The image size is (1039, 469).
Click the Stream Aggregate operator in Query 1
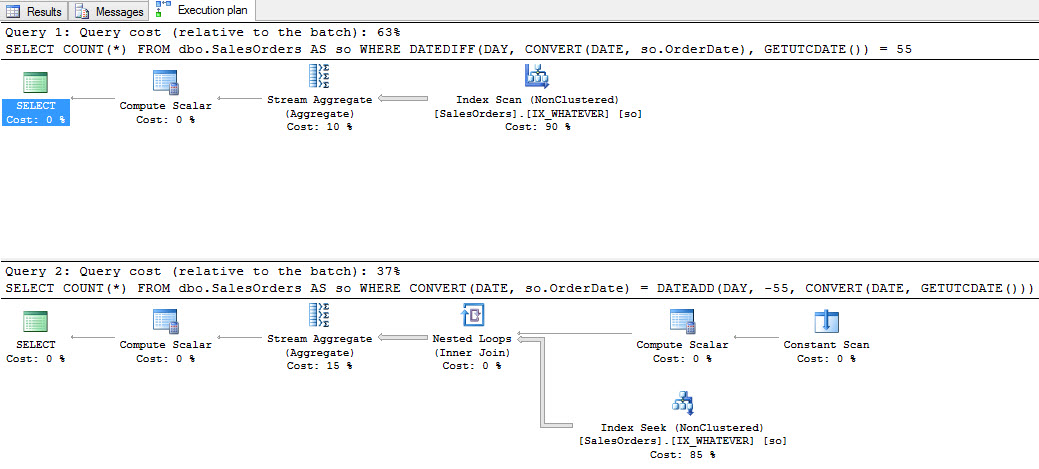pos(319,78)
